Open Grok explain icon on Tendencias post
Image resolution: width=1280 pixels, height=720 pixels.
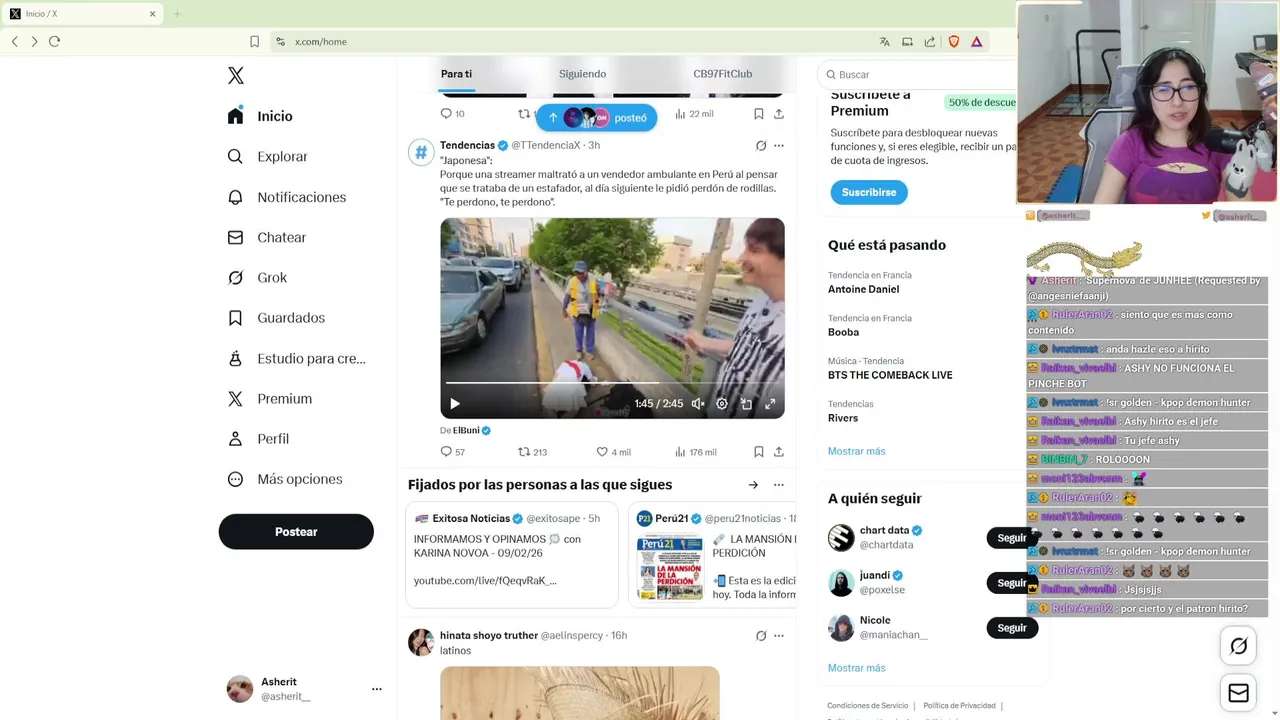click(x=761, y=146)
